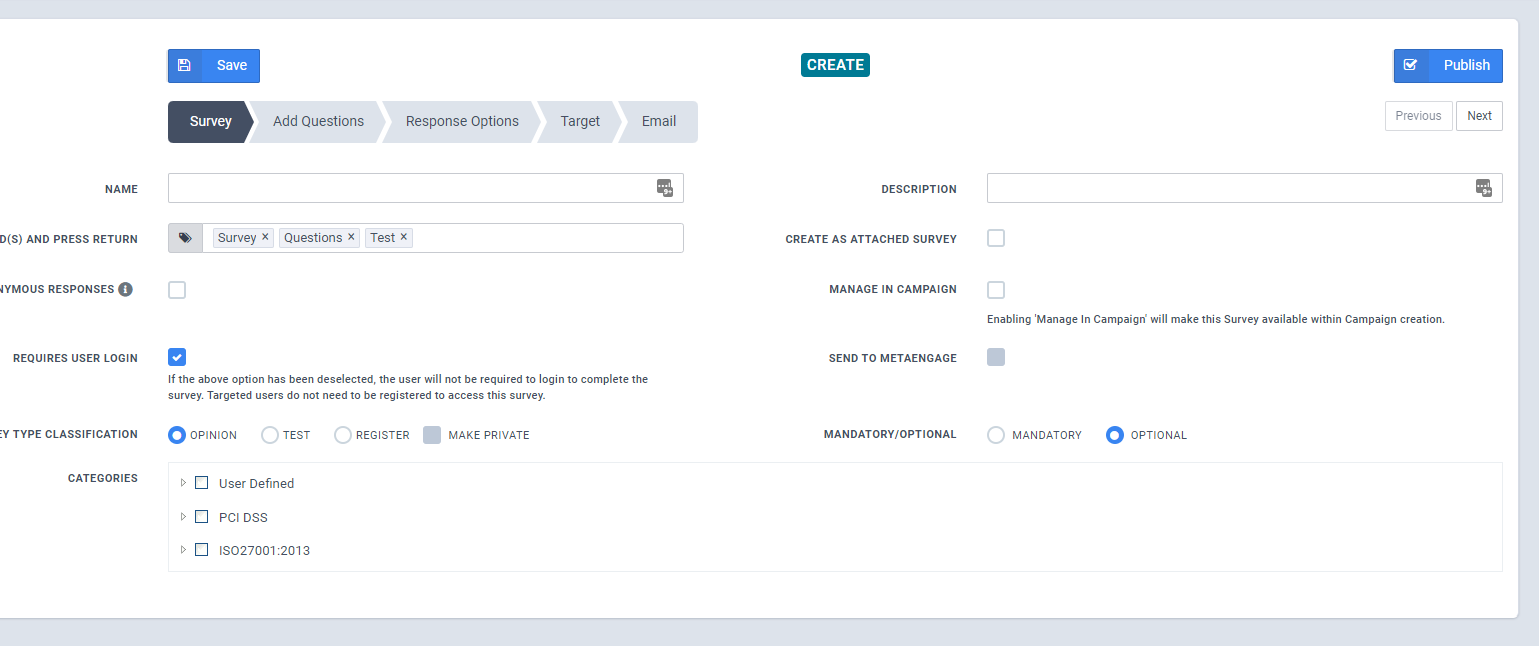
Task: Expand the User Defined category node
Action: 183,483
